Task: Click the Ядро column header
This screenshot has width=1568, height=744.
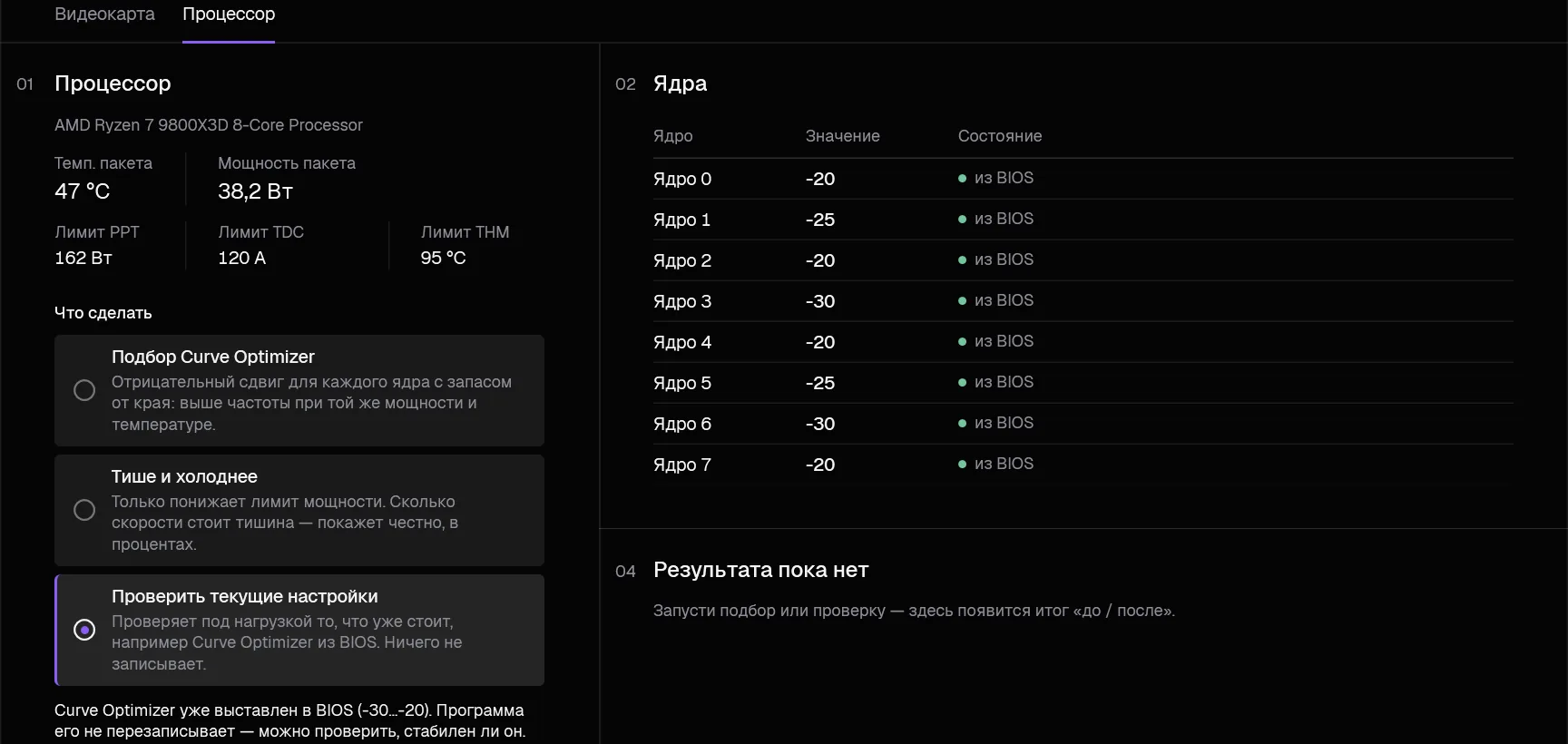Action: click(673, 136)
